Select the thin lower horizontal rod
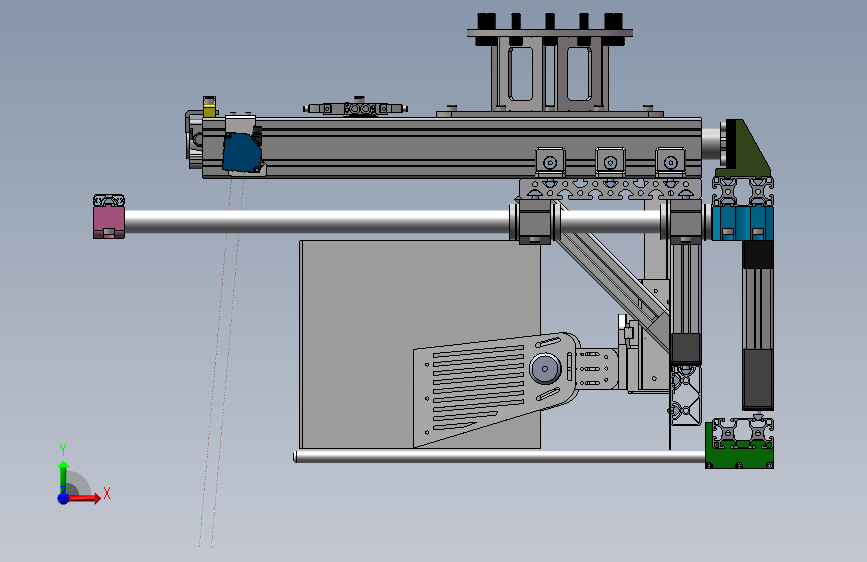The width and height of the screenshot is (867, 562). (499, 457)
